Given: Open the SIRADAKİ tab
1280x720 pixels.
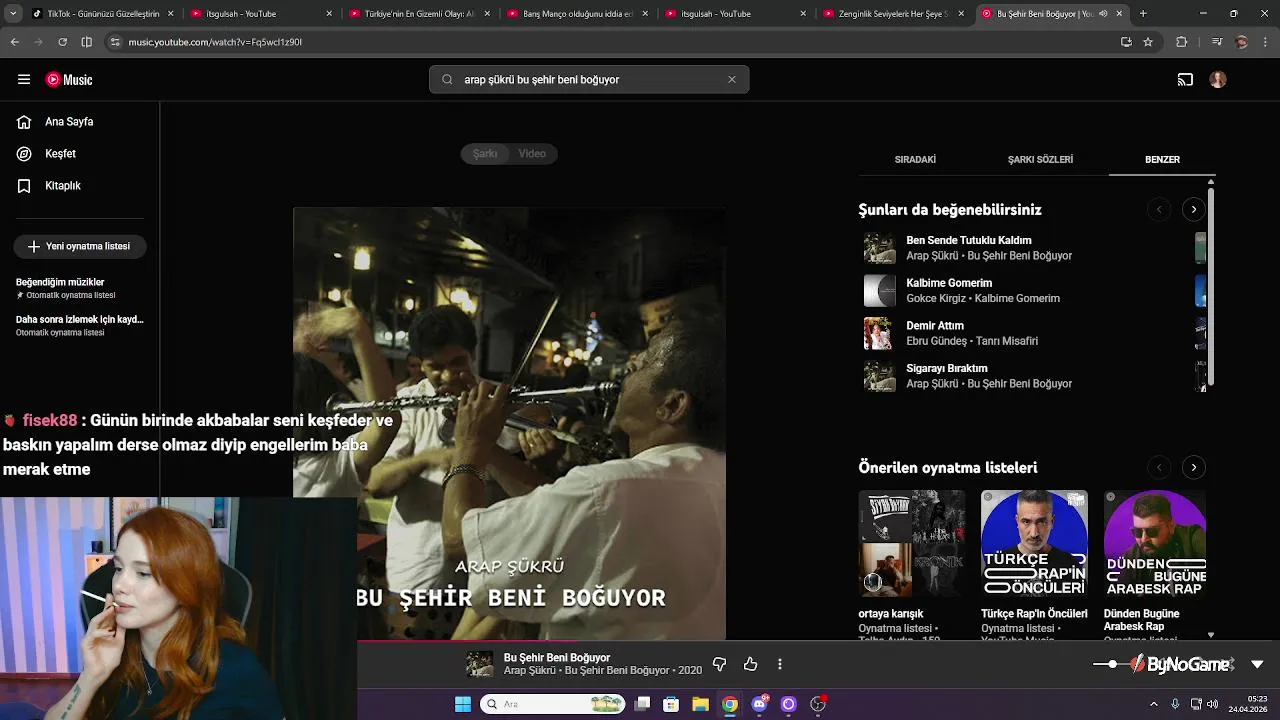Looking at the screenshot, I should point(915,160).
